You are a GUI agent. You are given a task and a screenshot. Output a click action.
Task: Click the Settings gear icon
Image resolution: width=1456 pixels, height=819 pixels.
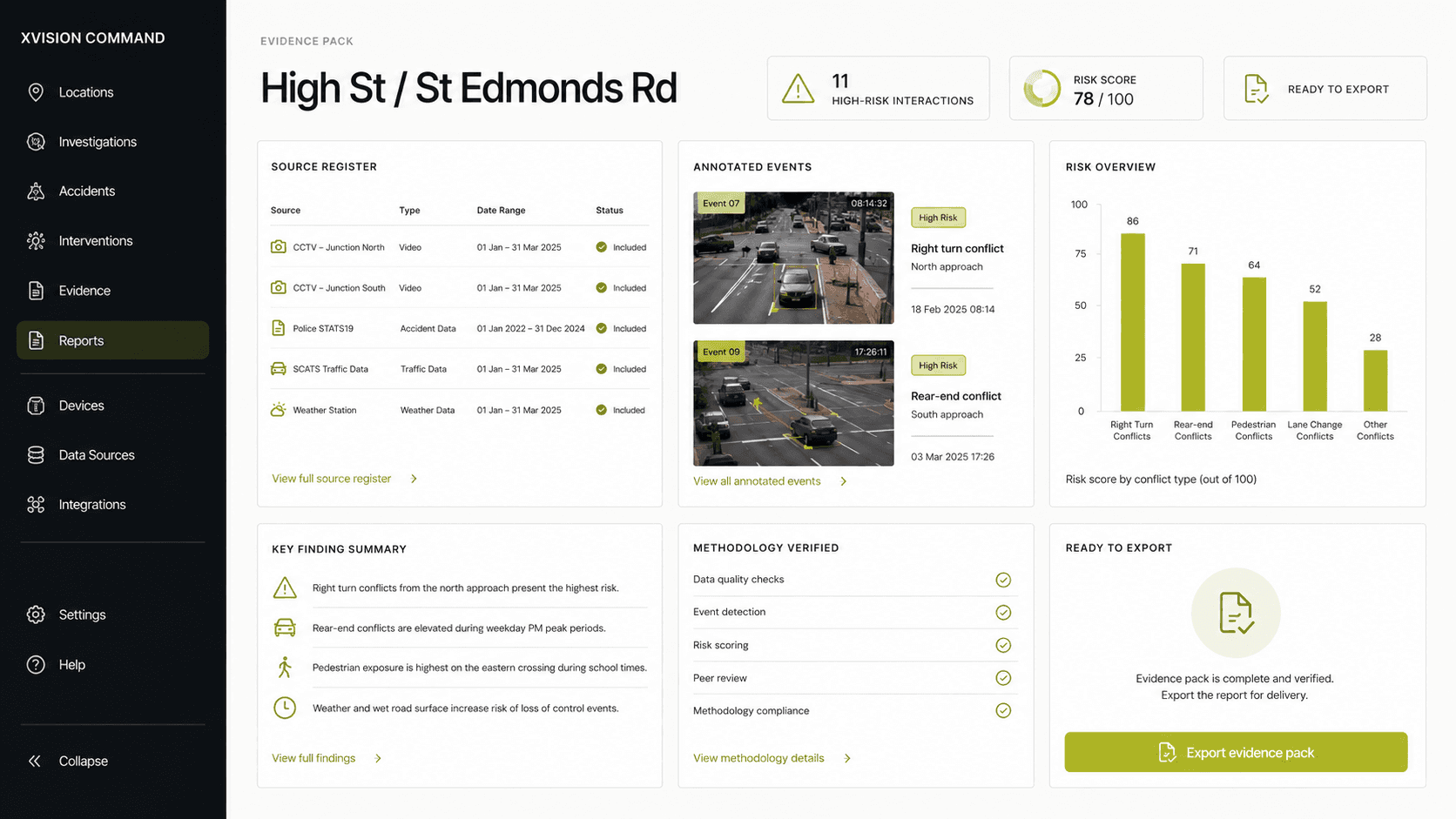click(x=36, y=614)
